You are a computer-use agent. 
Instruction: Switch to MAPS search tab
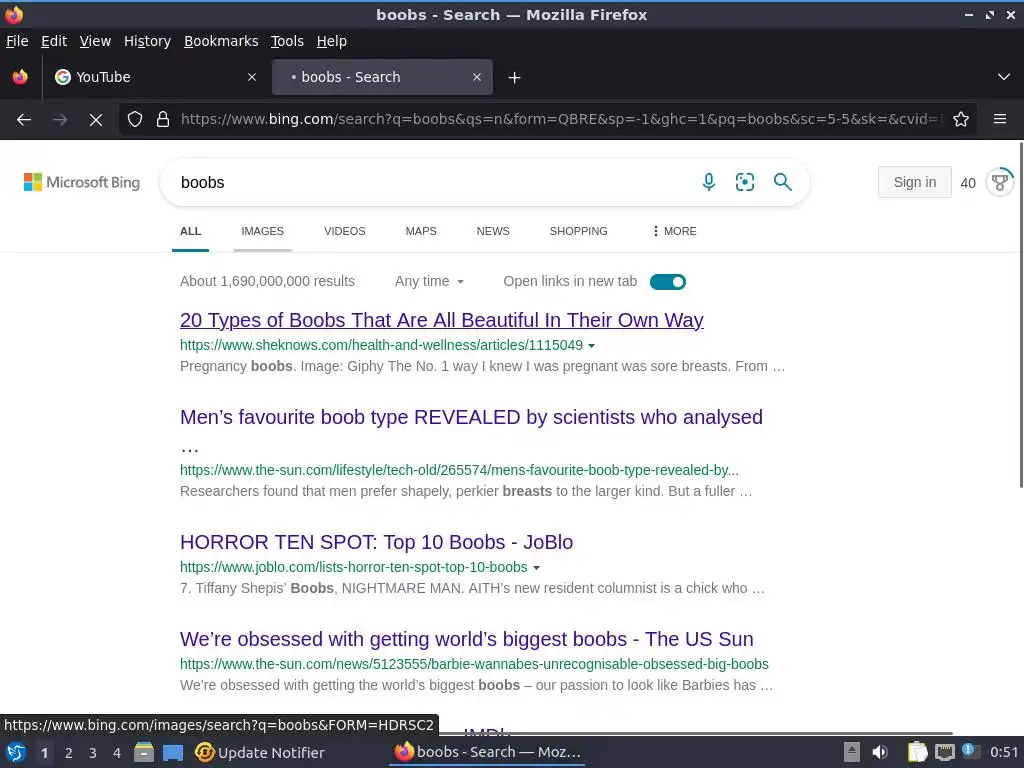[421, 231]
